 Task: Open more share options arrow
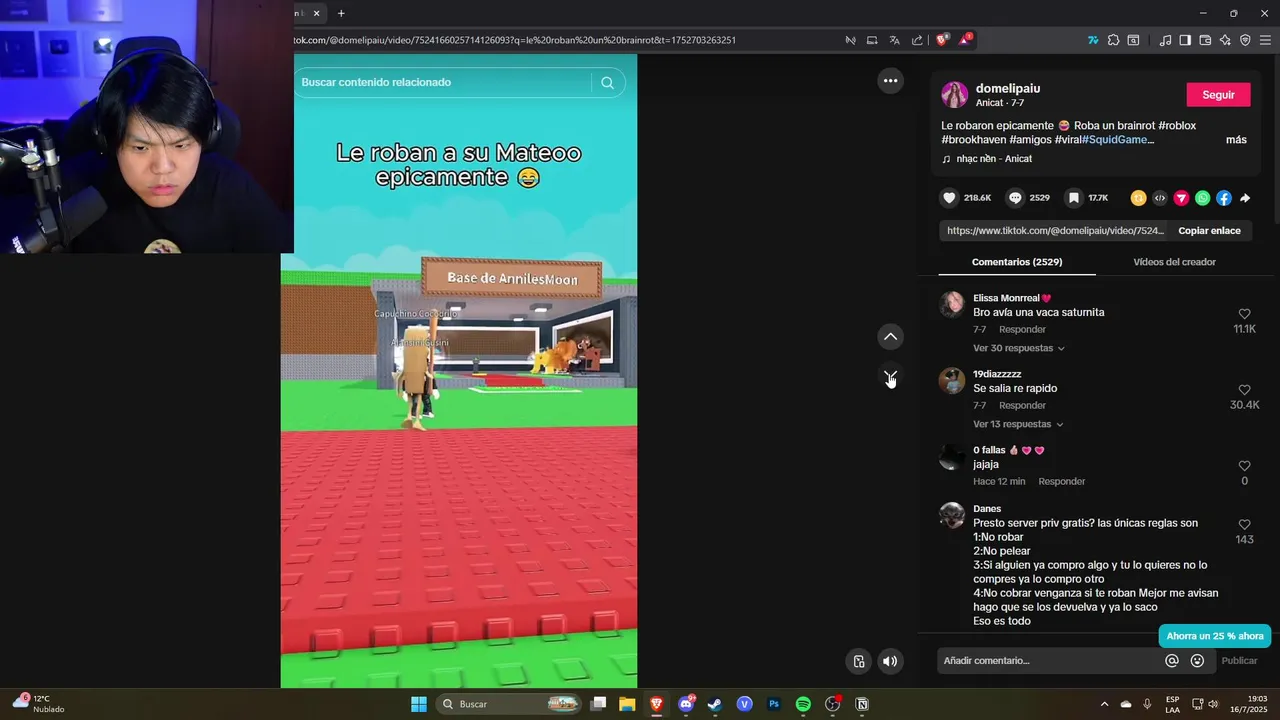[1245, 198]
